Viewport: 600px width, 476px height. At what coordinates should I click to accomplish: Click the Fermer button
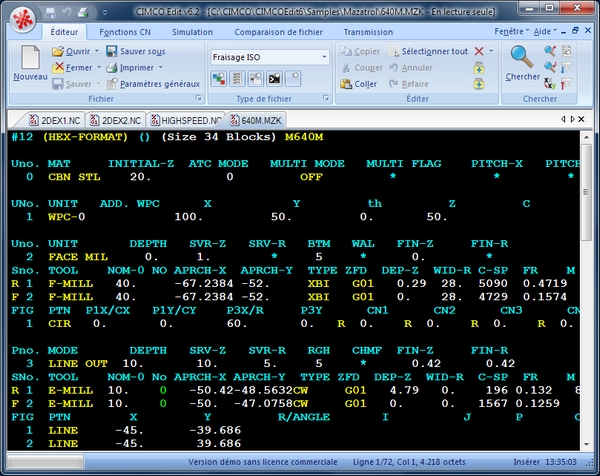click(x=73, y=68)
